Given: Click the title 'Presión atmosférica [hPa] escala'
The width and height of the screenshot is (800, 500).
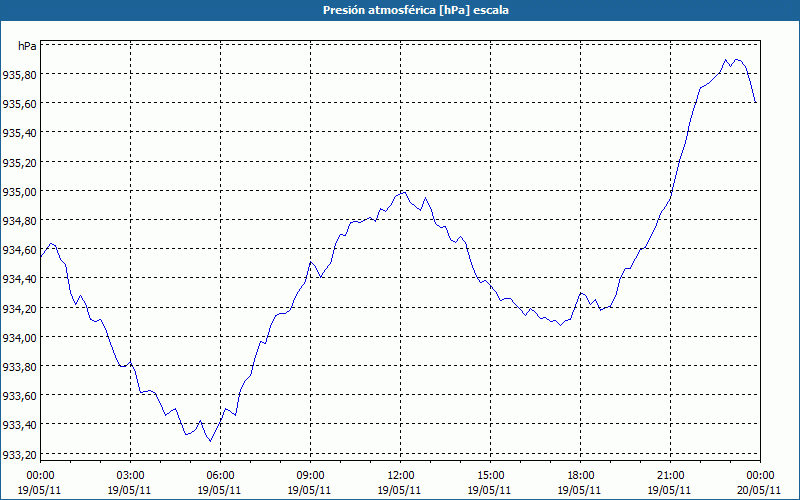Looking at the screenshot, I should [x=415, y=10].
